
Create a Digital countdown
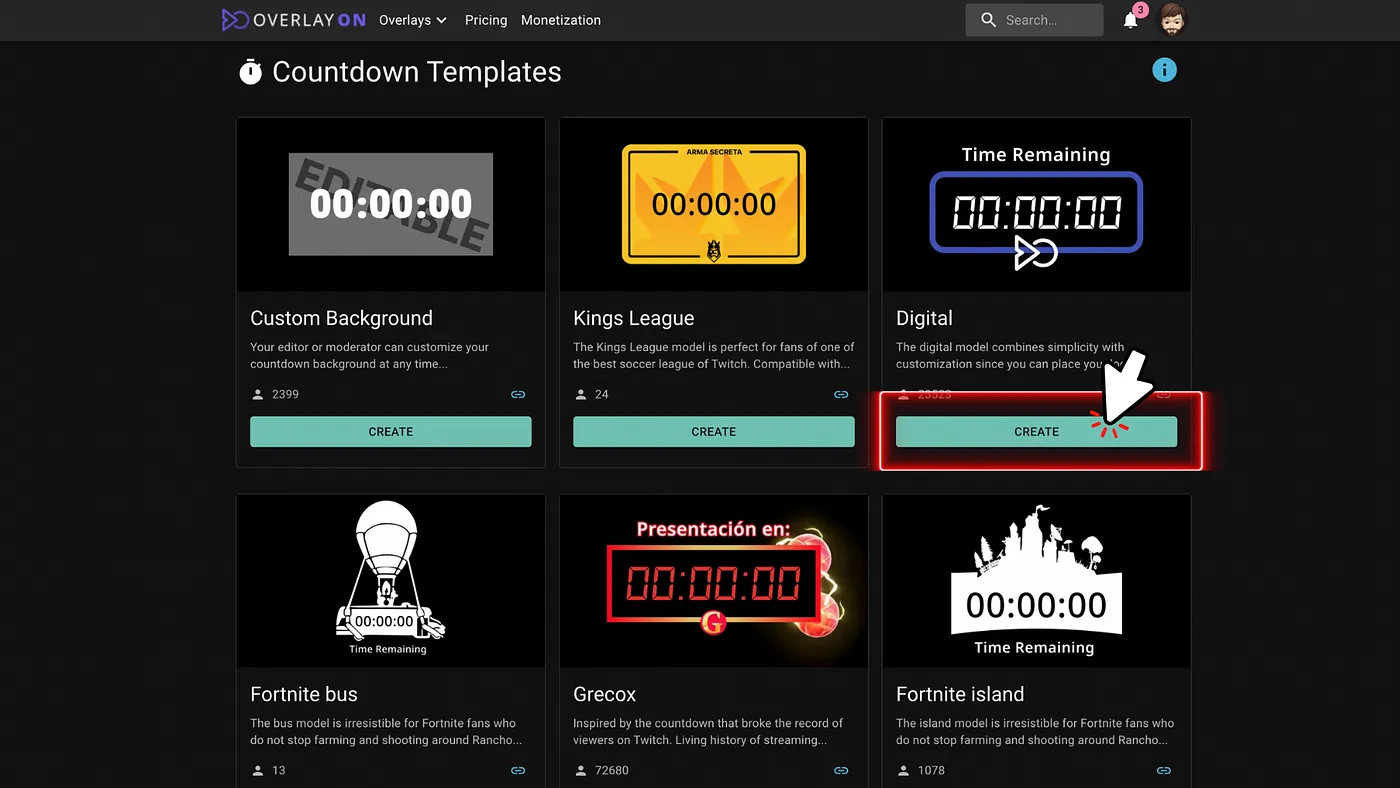point(1036,431)
